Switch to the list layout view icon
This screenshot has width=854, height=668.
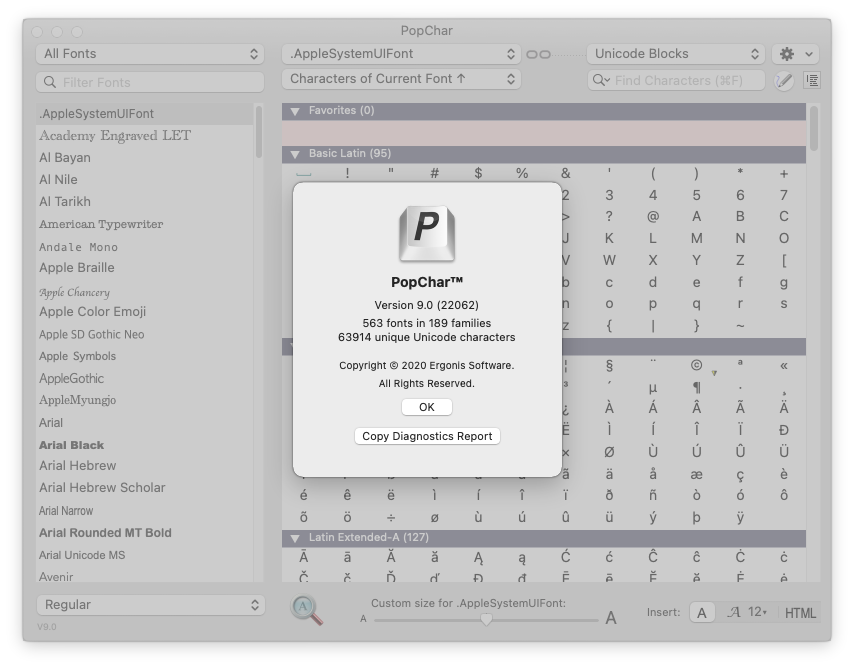click(812, 81)
